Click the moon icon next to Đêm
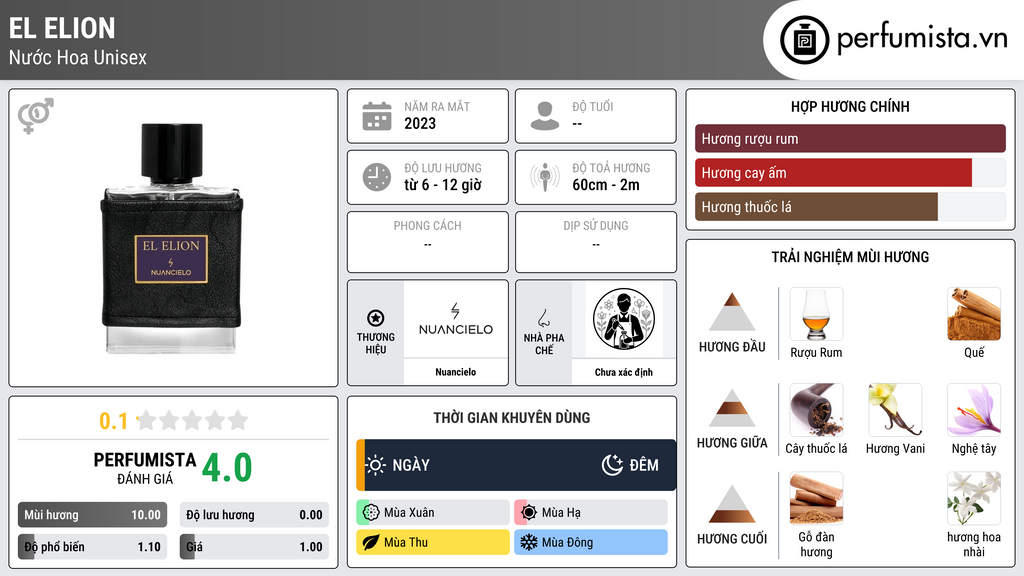The height and width of the screenshot is (576, 1024). [612, 465]
